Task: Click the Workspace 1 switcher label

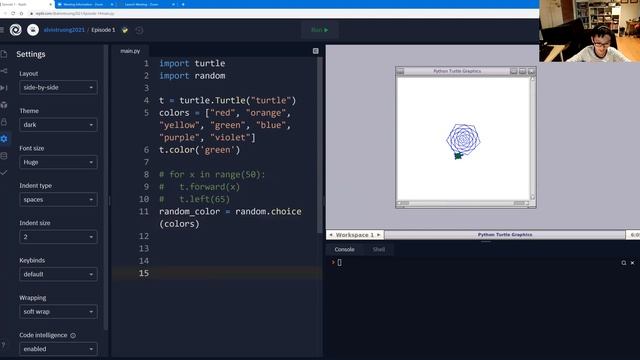Action: click(355, 235)
